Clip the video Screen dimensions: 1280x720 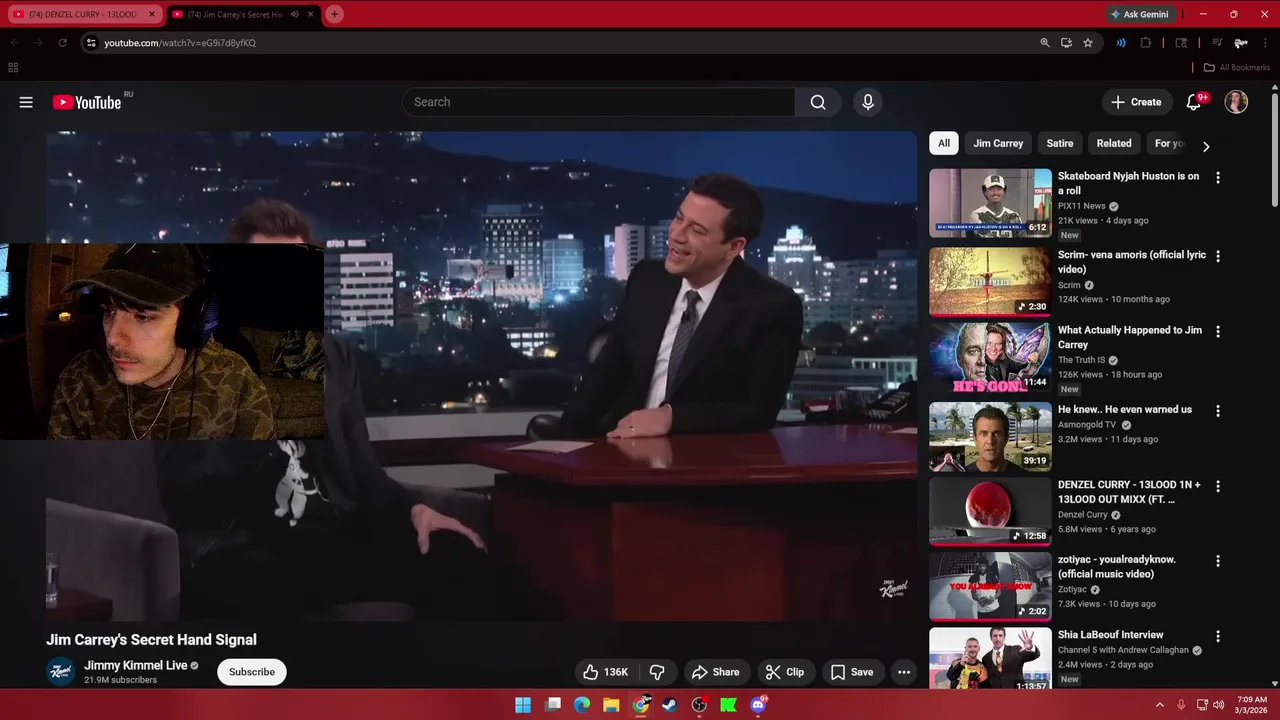click(784, 672)
